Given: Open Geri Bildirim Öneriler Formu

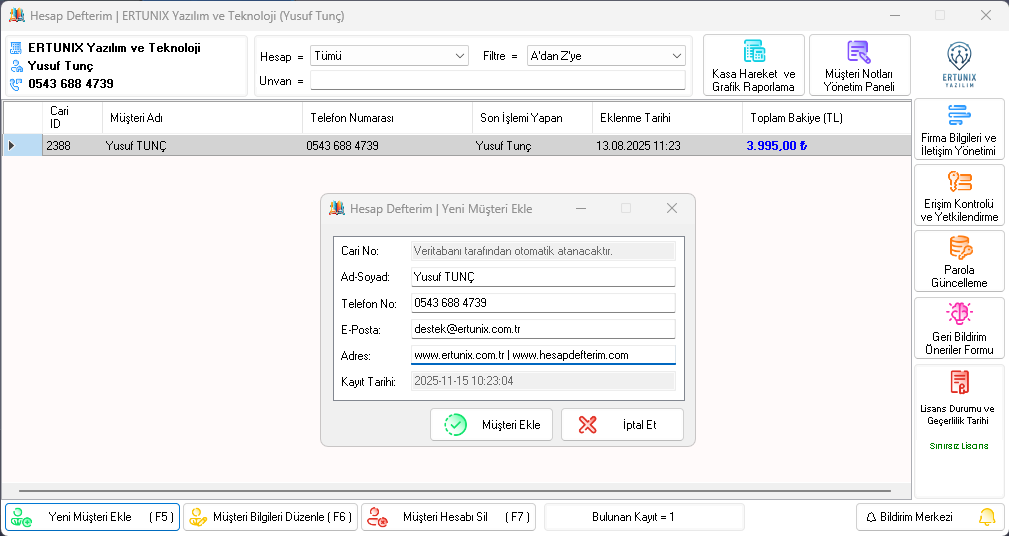Looking at the screenshot, I should pos(958,328).
